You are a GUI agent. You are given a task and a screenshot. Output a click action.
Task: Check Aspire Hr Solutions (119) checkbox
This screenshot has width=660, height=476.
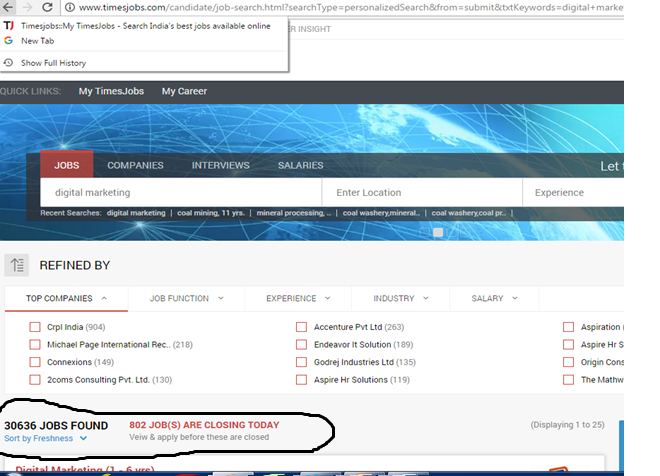pos(301,380)
